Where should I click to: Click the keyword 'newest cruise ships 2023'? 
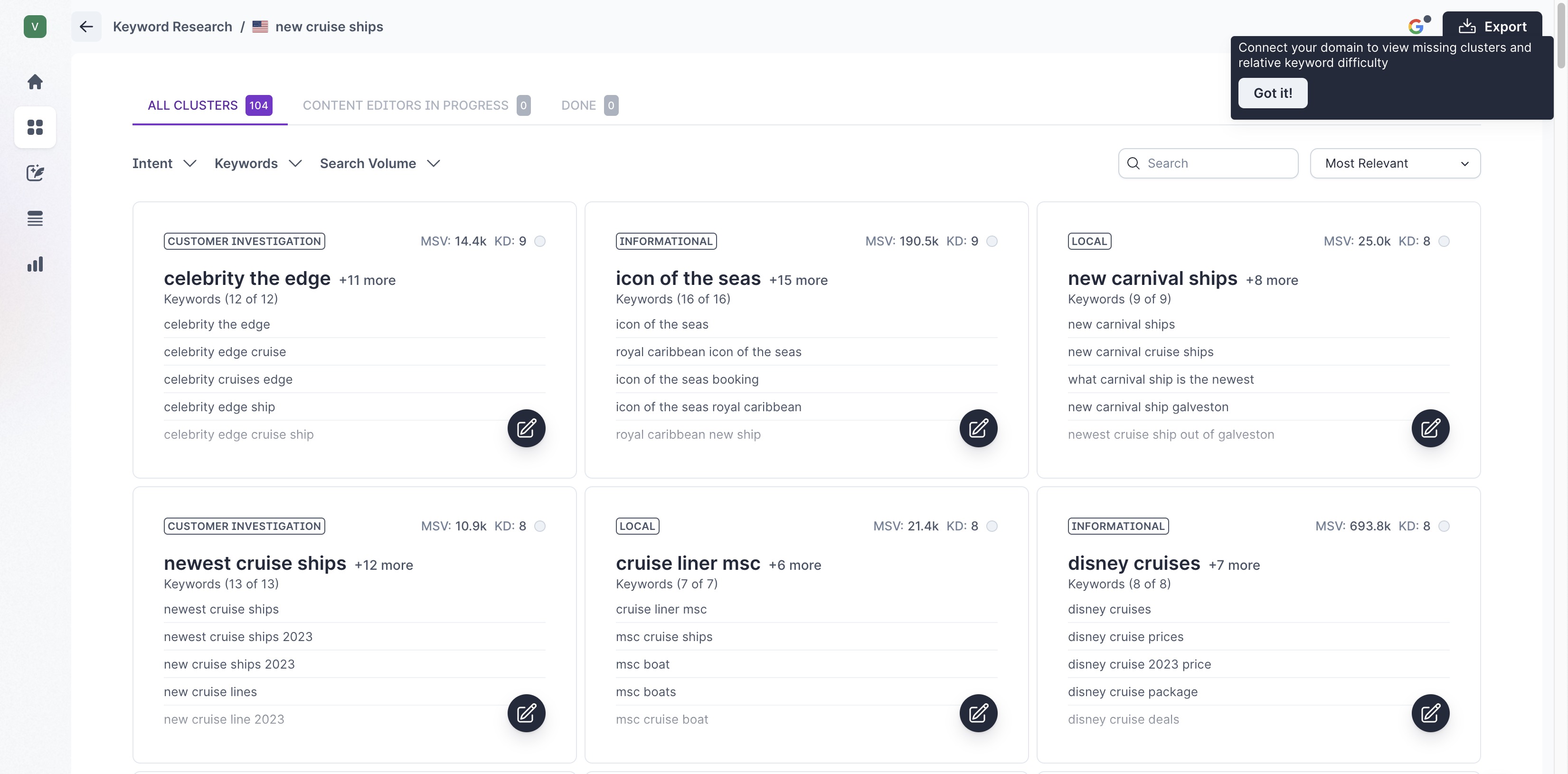click(x=238, y=636)
